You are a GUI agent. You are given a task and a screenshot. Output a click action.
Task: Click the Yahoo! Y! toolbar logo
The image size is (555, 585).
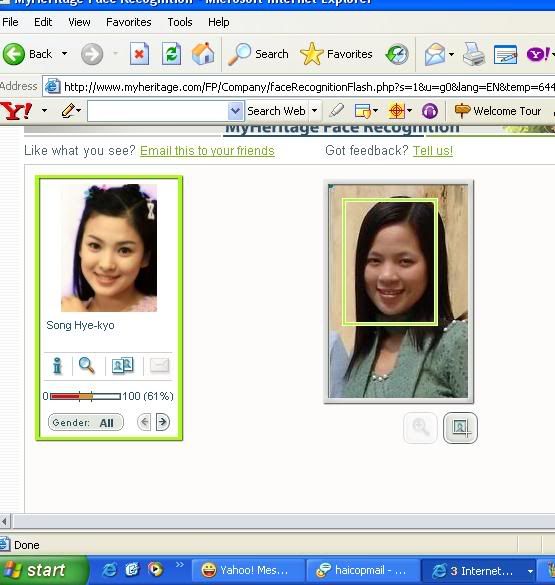point(16,111)
